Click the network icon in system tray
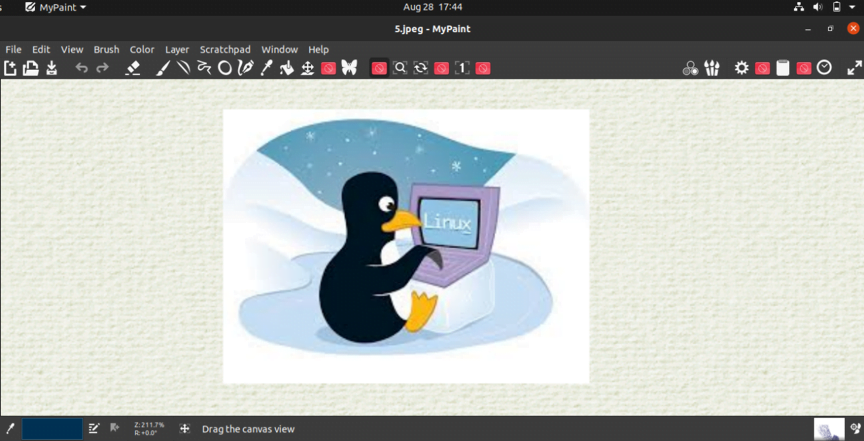 pos(798,7)
